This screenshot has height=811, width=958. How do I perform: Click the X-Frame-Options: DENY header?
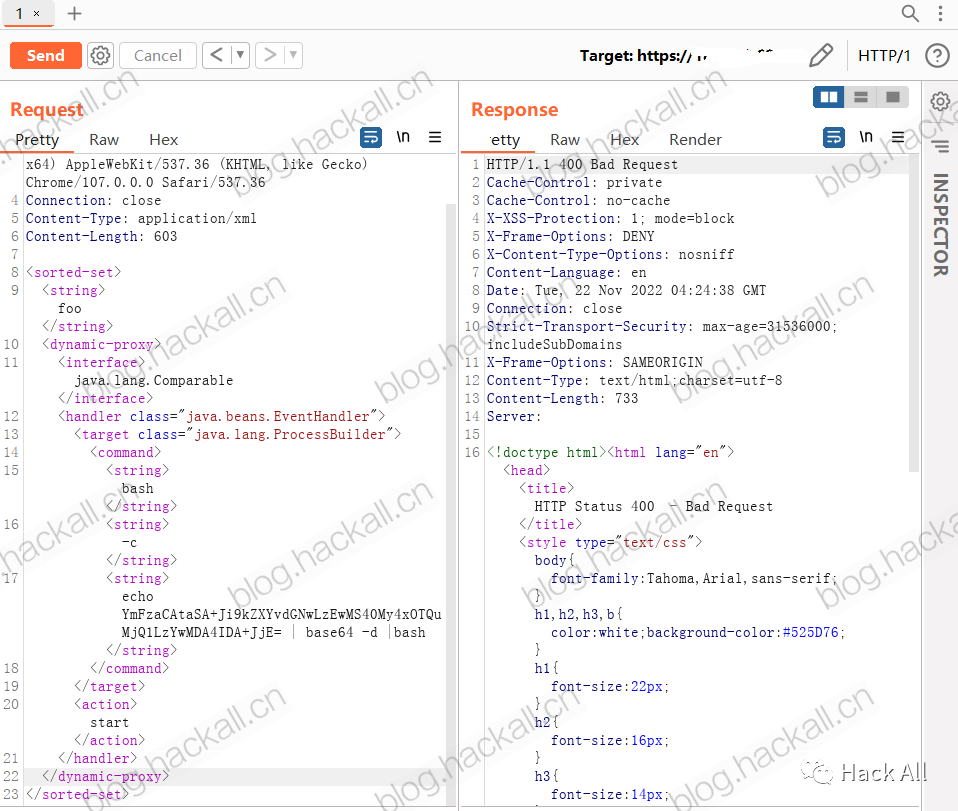pyautogui.click(x=570, y=237)
